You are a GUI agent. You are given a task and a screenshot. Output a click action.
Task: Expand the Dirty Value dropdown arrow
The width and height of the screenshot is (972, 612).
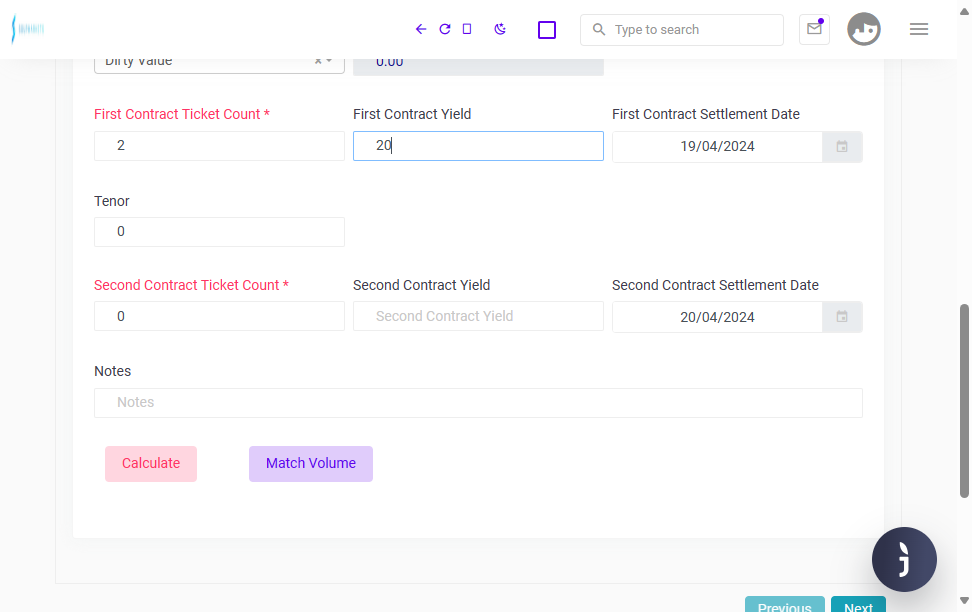329,61
